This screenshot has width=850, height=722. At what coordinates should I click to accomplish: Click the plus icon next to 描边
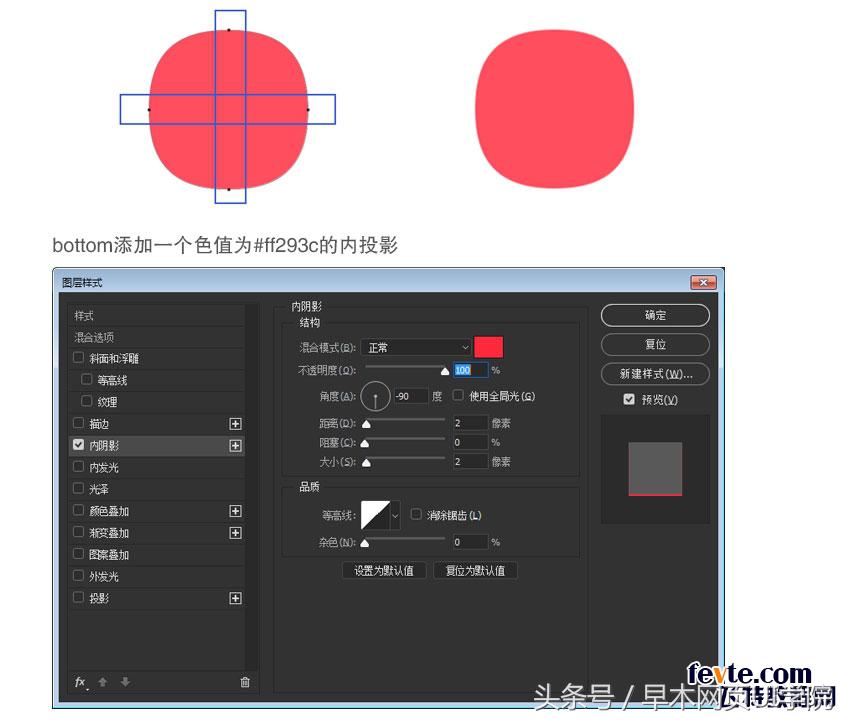click(234, 423)
